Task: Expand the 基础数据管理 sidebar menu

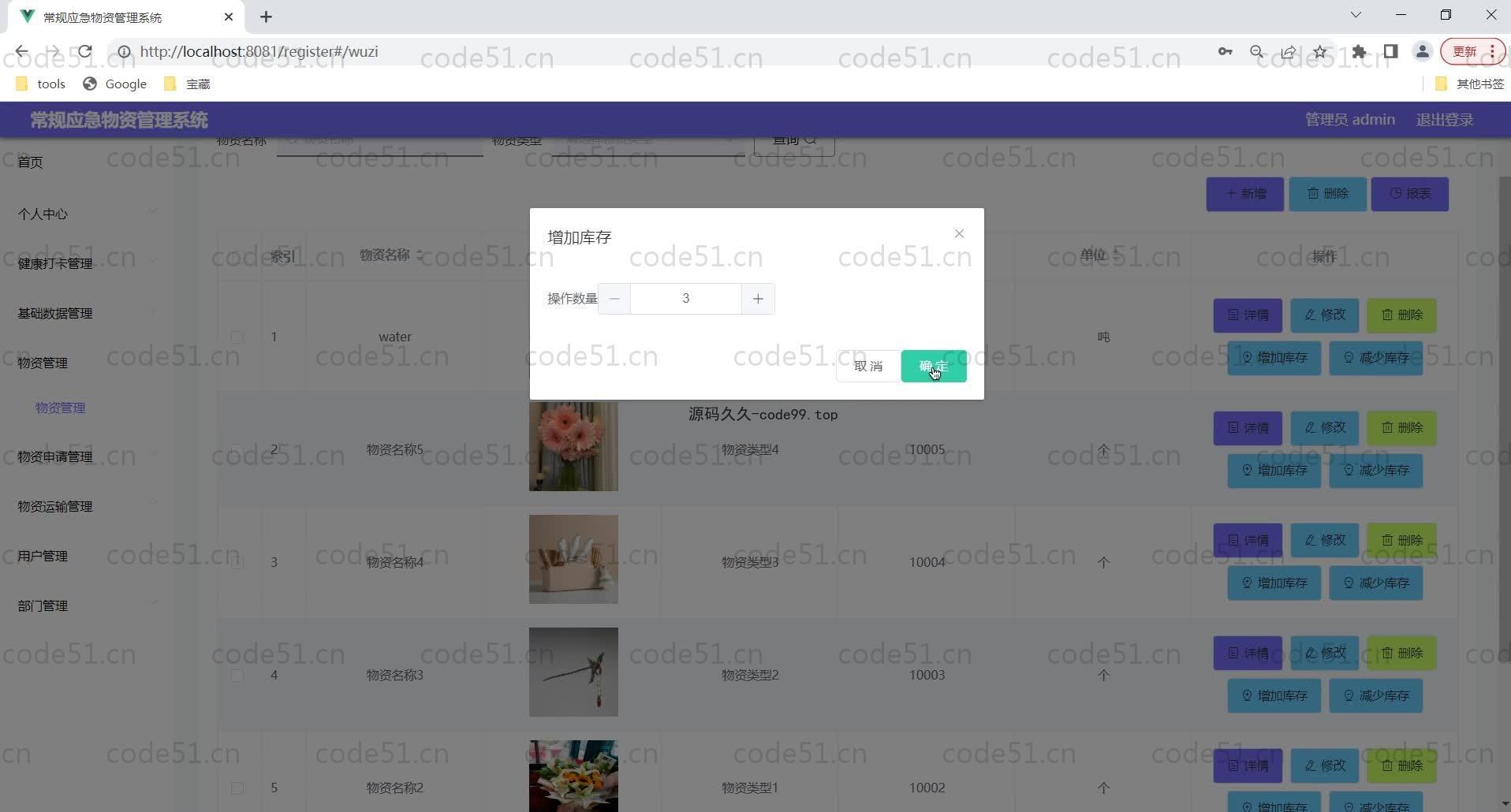Action: pyautogui.click(x=87, y=313)
